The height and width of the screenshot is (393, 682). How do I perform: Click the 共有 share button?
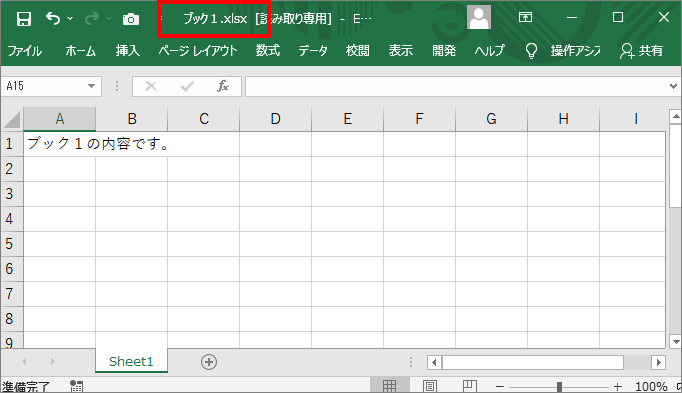642,51
